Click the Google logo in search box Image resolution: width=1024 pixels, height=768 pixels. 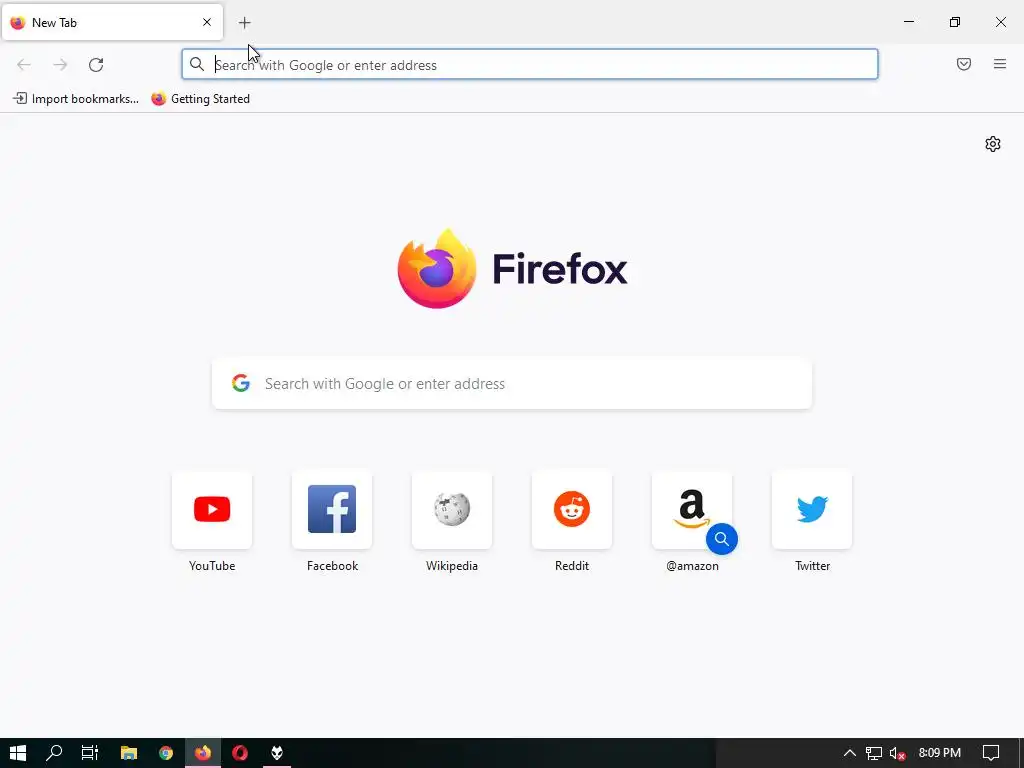point(241,383)
